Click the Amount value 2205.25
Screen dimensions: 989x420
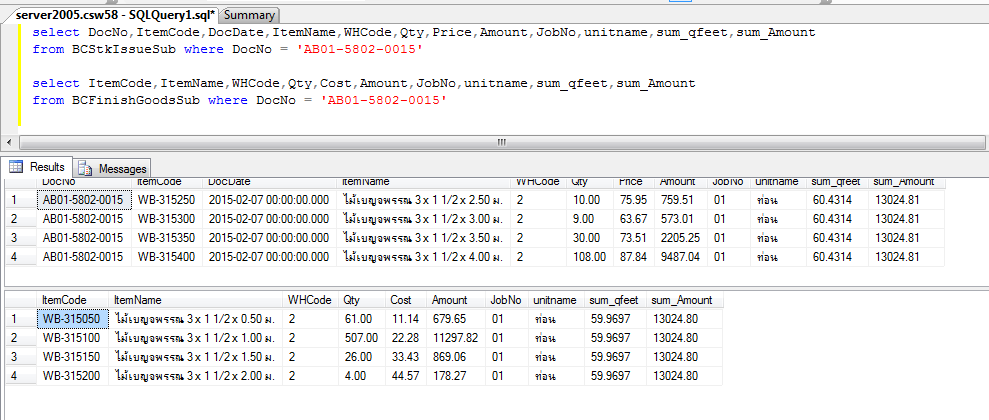click(x=681, y=238)
